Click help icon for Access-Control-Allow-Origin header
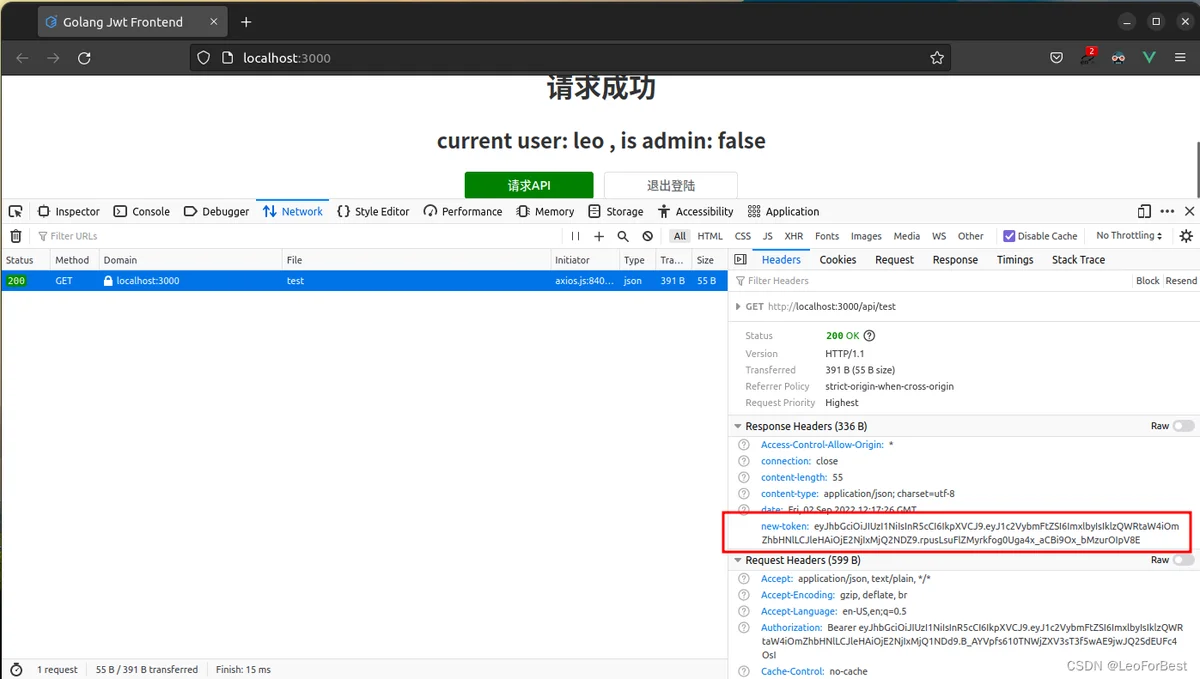Viewport: 1200px width, 679px height. pyautogui.click(x=743, y=445)
